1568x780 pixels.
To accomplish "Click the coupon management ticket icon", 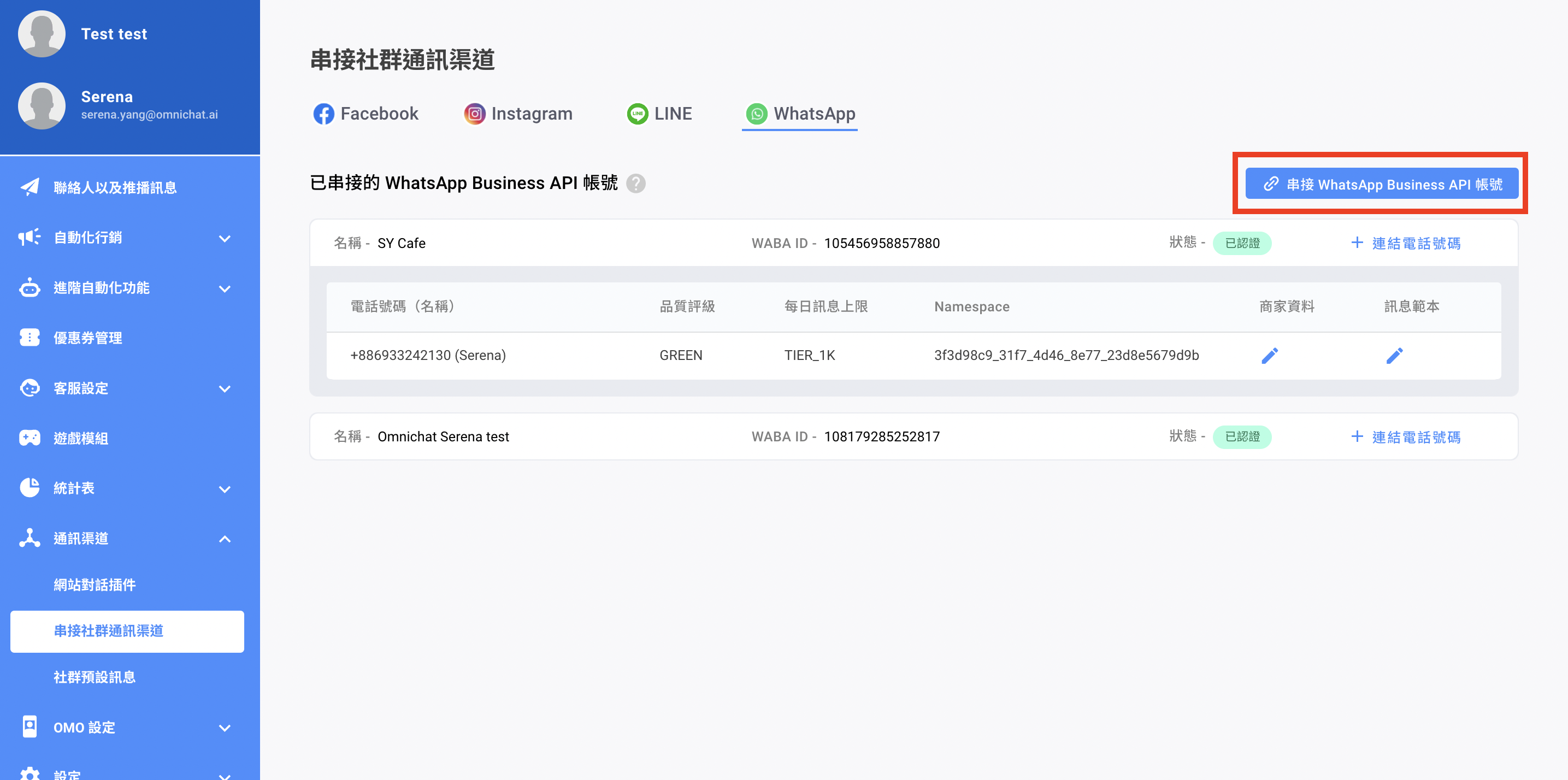I will [x=29, y=338].
